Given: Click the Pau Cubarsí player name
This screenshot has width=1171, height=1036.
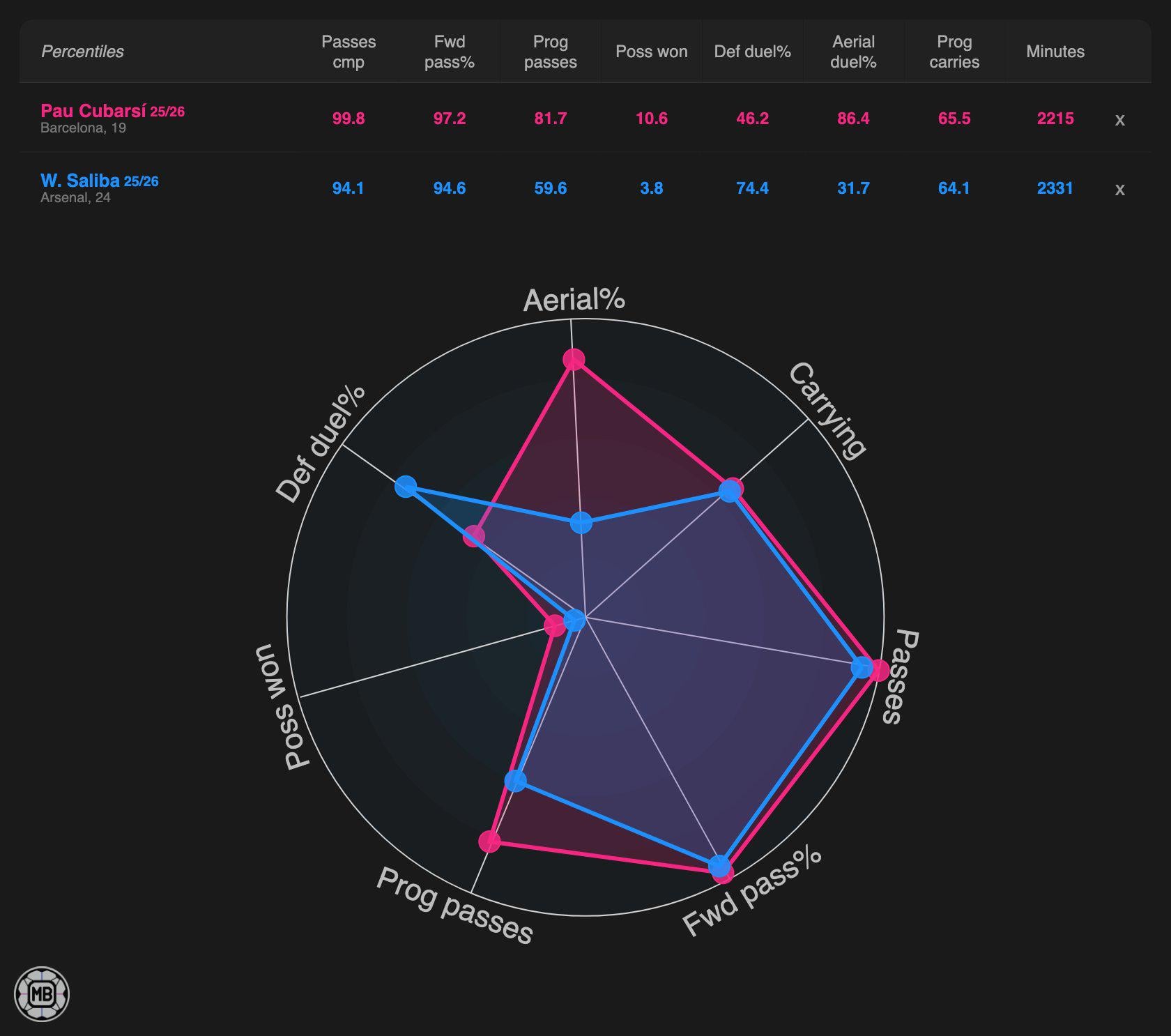Looking at the screenshot, I should (x=93, y=111).
